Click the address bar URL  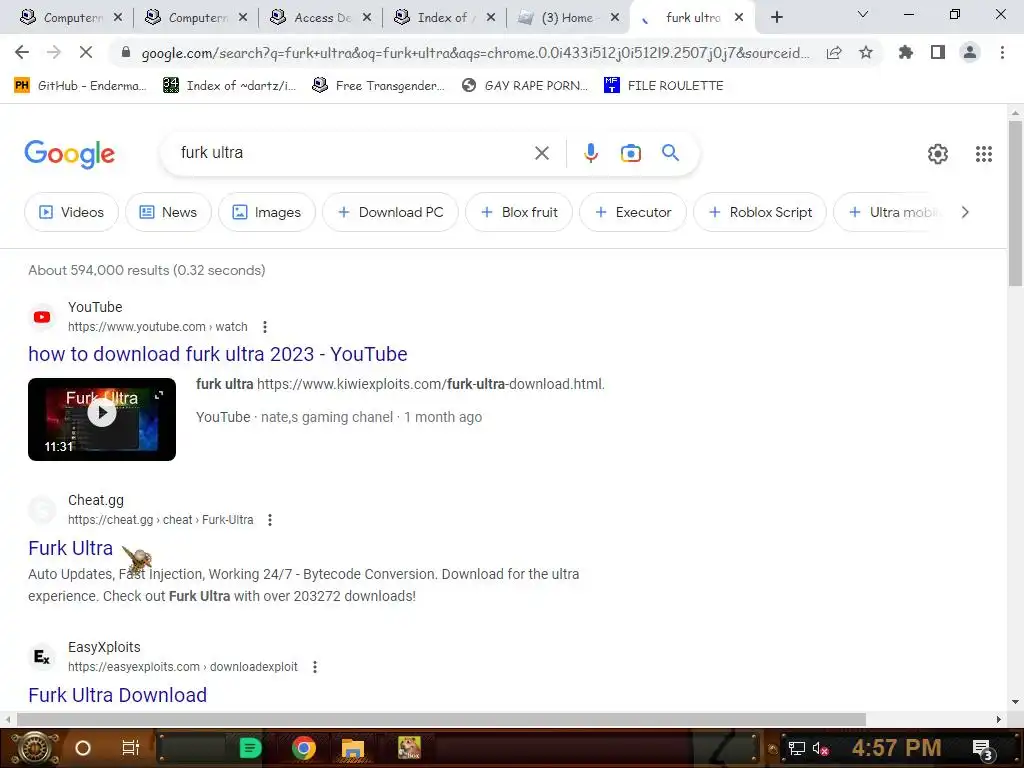[x=475, y=53]
